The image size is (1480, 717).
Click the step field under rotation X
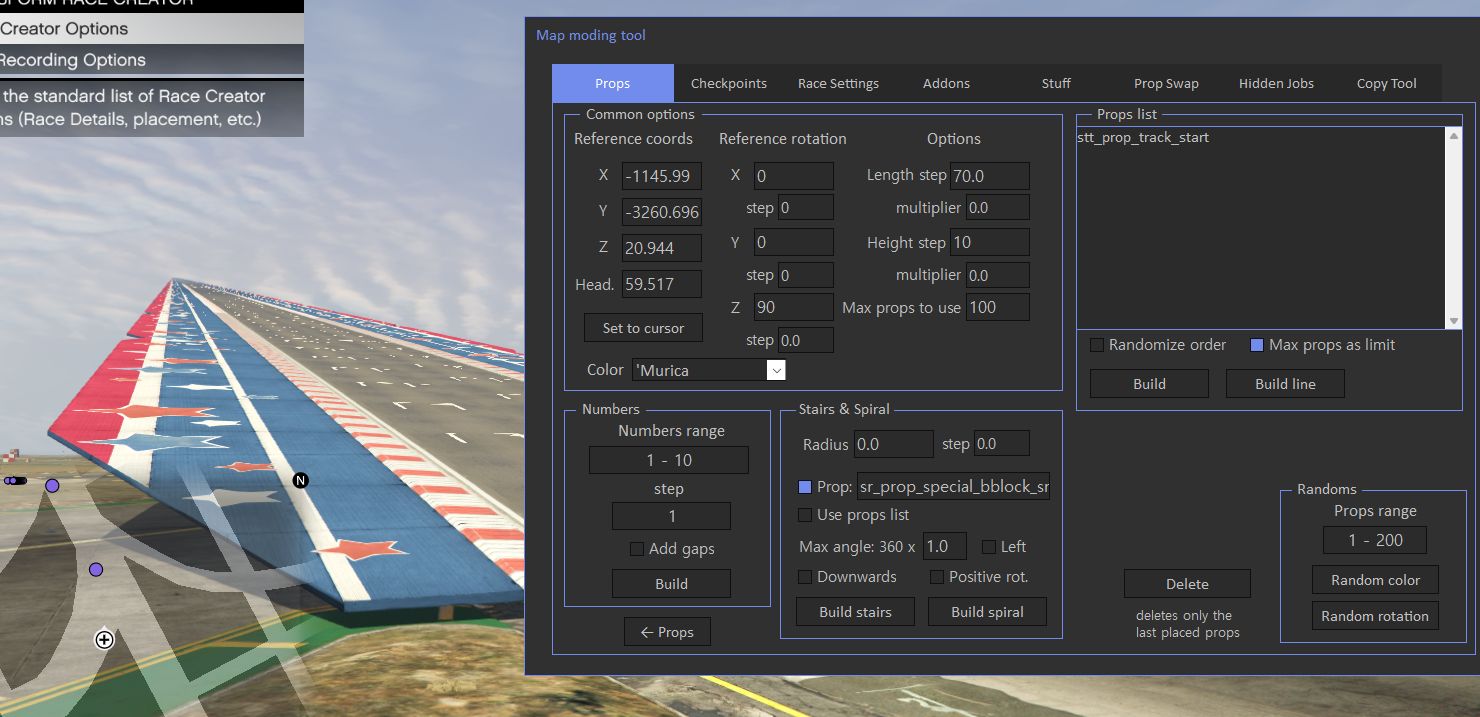pyautogui.click(x=806, y=208)
